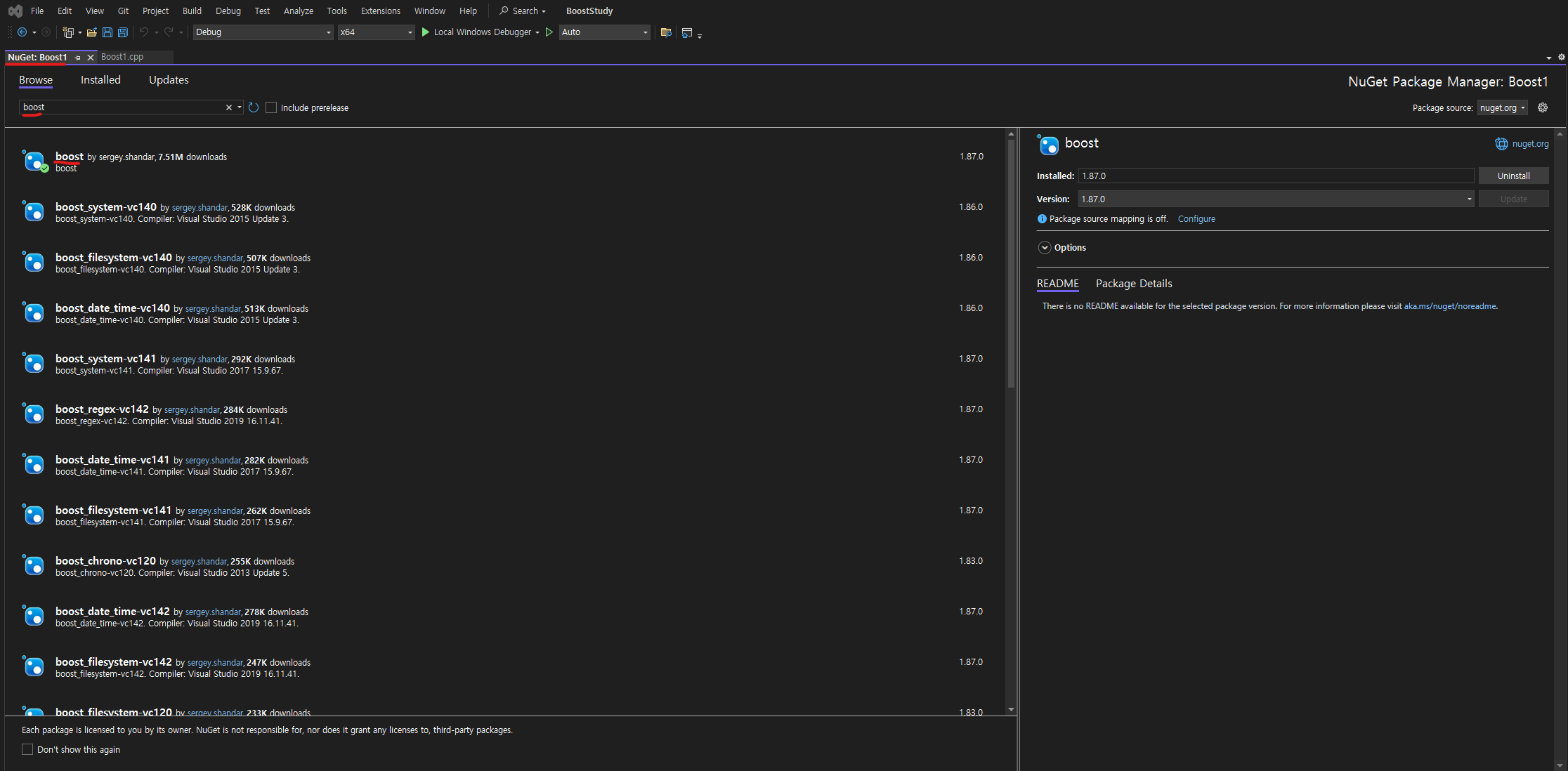Click the Uninstall button
1568x771 pixels.
click(x=1513, y=176)
